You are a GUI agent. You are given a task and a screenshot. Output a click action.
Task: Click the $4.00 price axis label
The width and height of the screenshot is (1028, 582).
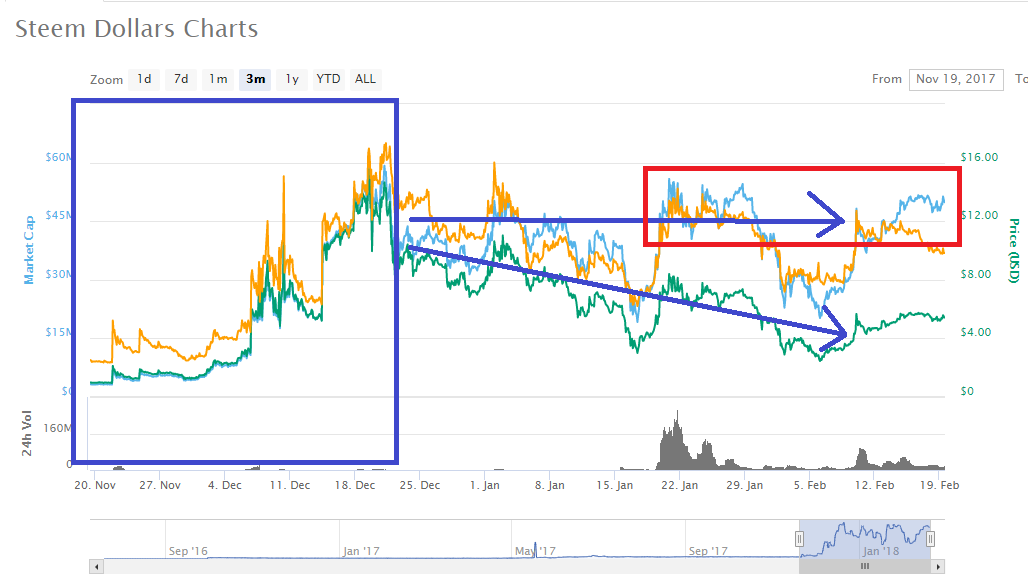976,332
